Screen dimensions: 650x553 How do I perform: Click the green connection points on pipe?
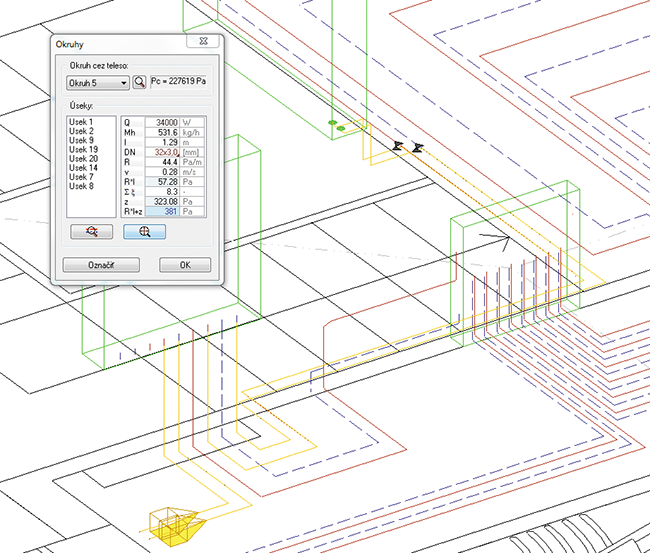(x=336, y=126)
